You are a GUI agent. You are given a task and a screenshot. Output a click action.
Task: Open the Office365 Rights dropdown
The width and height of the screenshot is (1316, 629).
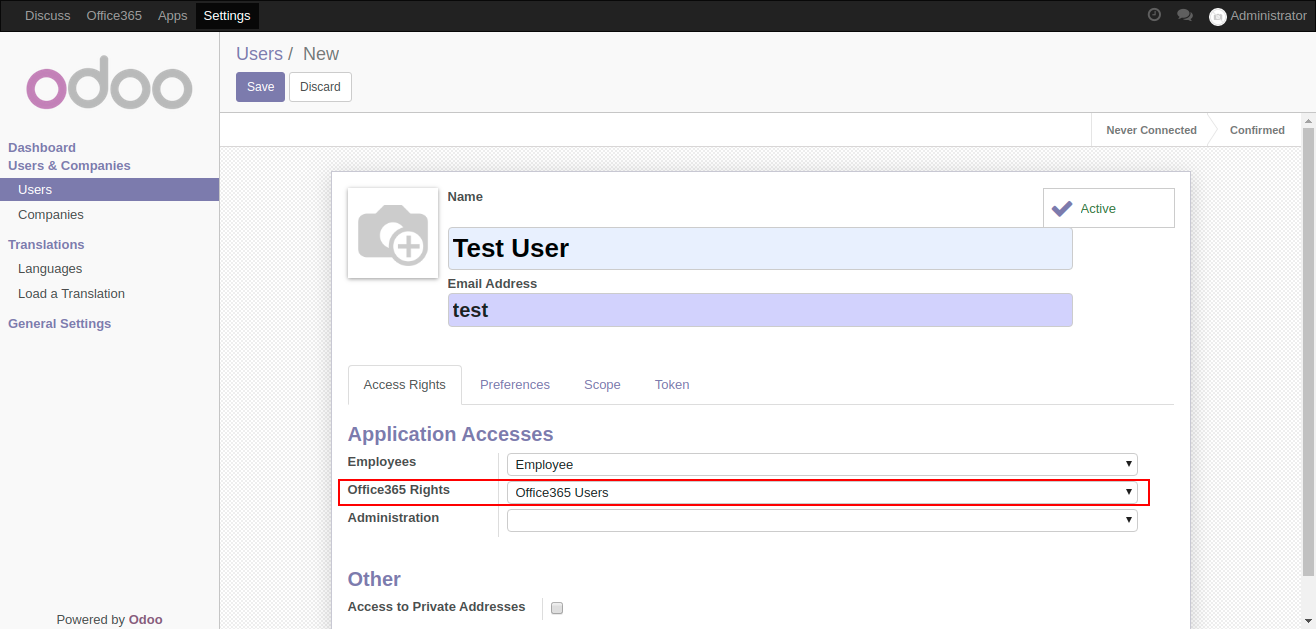click(822, 492)
